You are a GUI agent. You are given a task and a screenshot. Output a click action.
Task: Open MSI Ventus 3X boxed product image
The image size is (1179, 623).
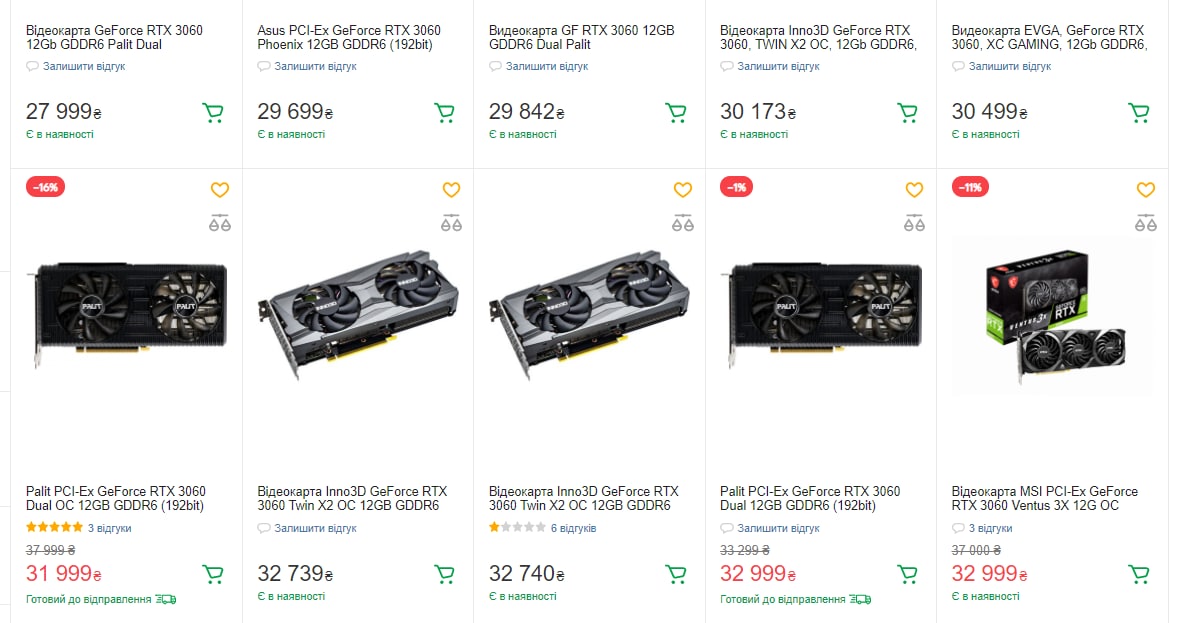(x=1052, y=317)
